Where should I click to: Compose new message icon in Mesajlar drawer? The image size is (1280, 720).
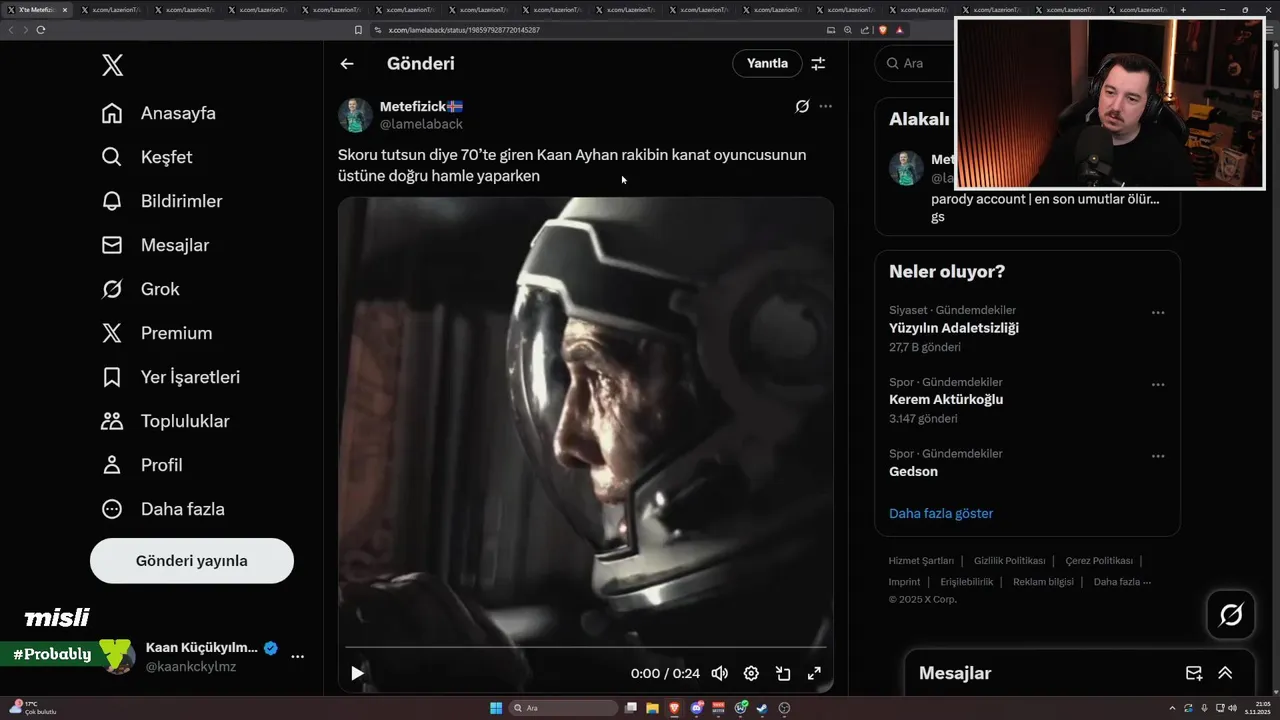coord(1193,673)
